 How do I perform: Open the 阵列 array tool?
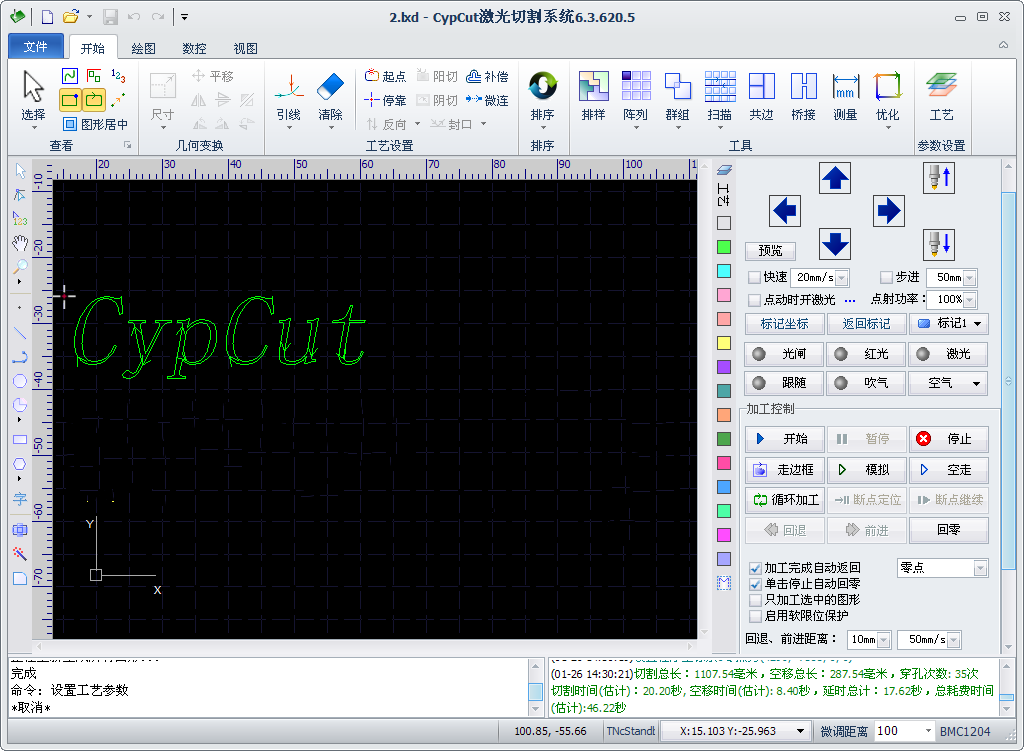pos(635,88)
